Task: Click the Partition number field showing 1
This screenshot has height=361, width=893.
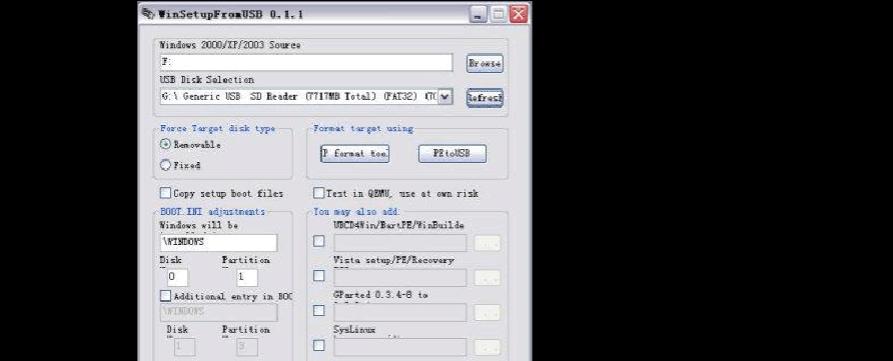Action: pyautogui.click(x=247, y=277)
